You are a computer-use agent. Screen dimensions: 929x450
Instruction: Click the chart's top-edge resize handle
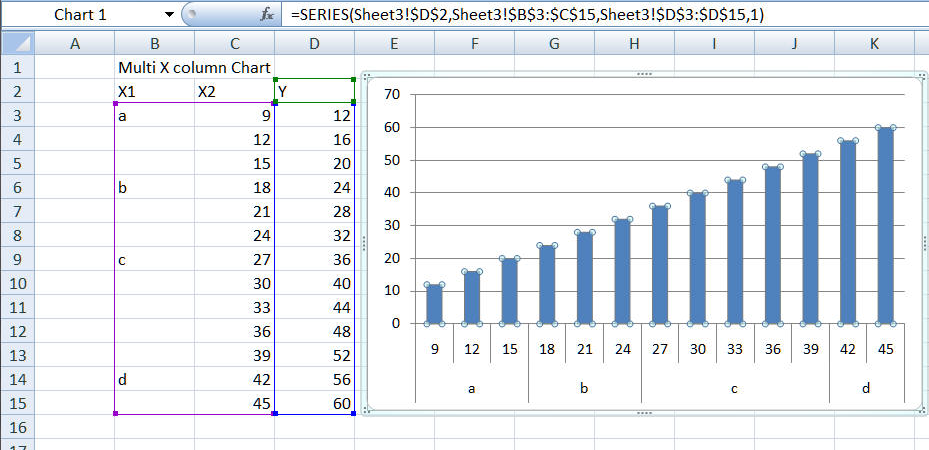coord(643,75)
